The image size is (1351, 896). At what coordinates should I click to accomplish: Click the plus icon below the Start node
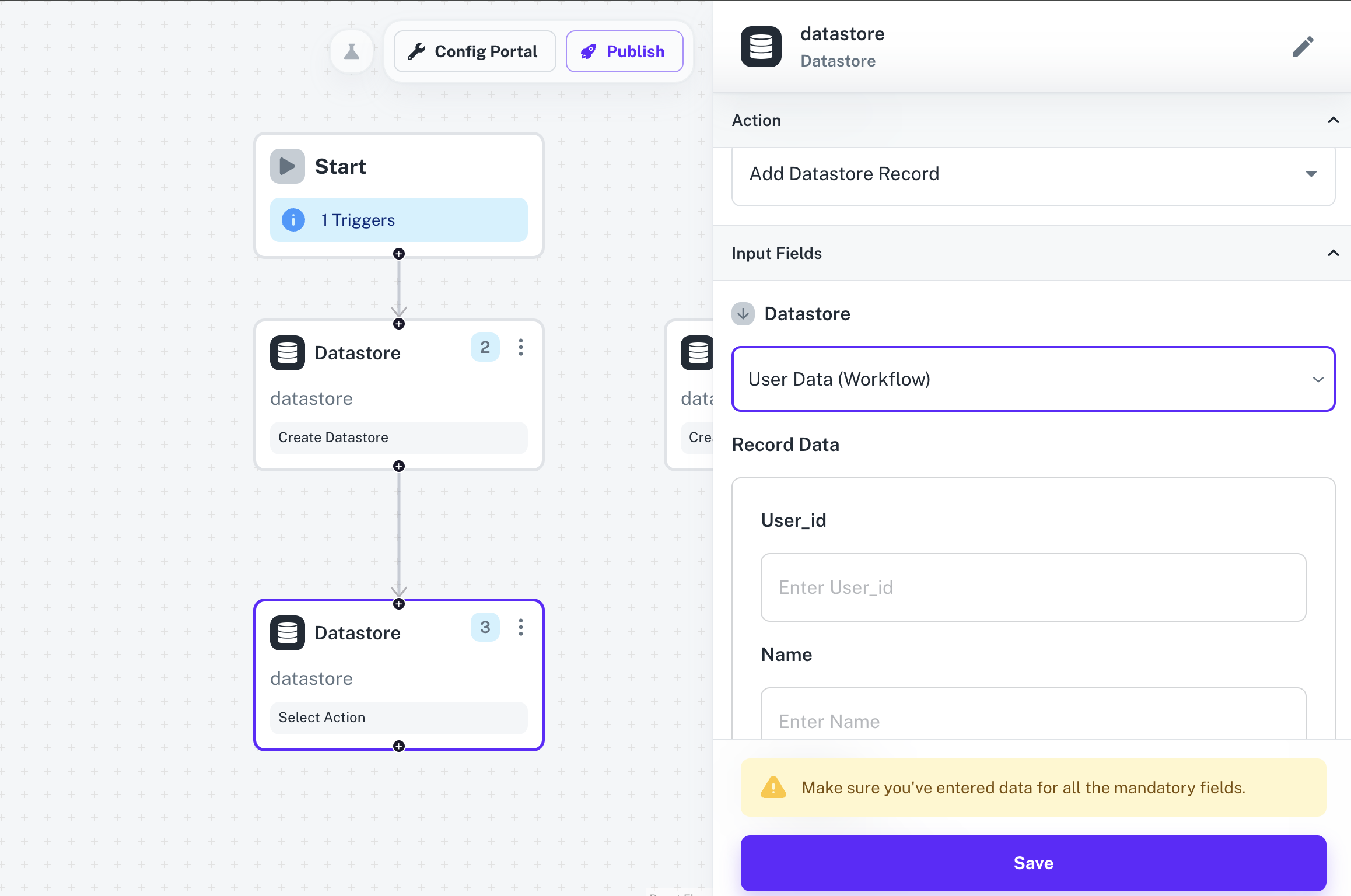click(399, 254)
